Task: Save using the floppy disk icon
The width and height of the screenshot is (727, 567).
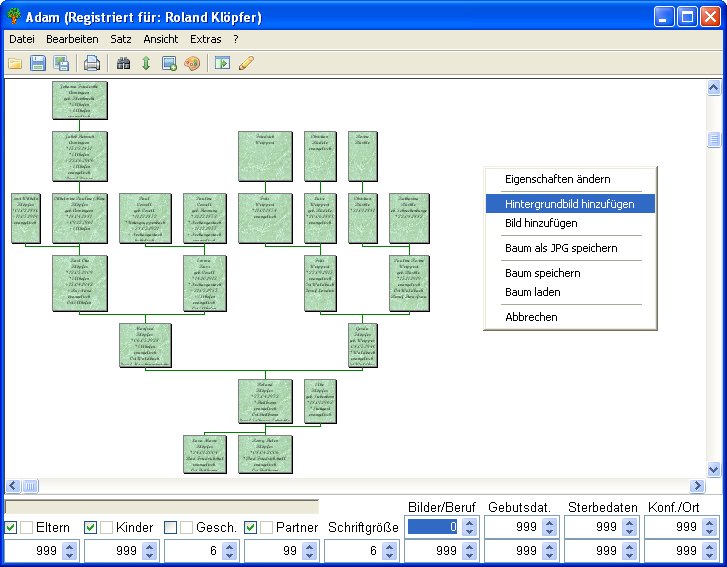Action: [x=38, y=63]
